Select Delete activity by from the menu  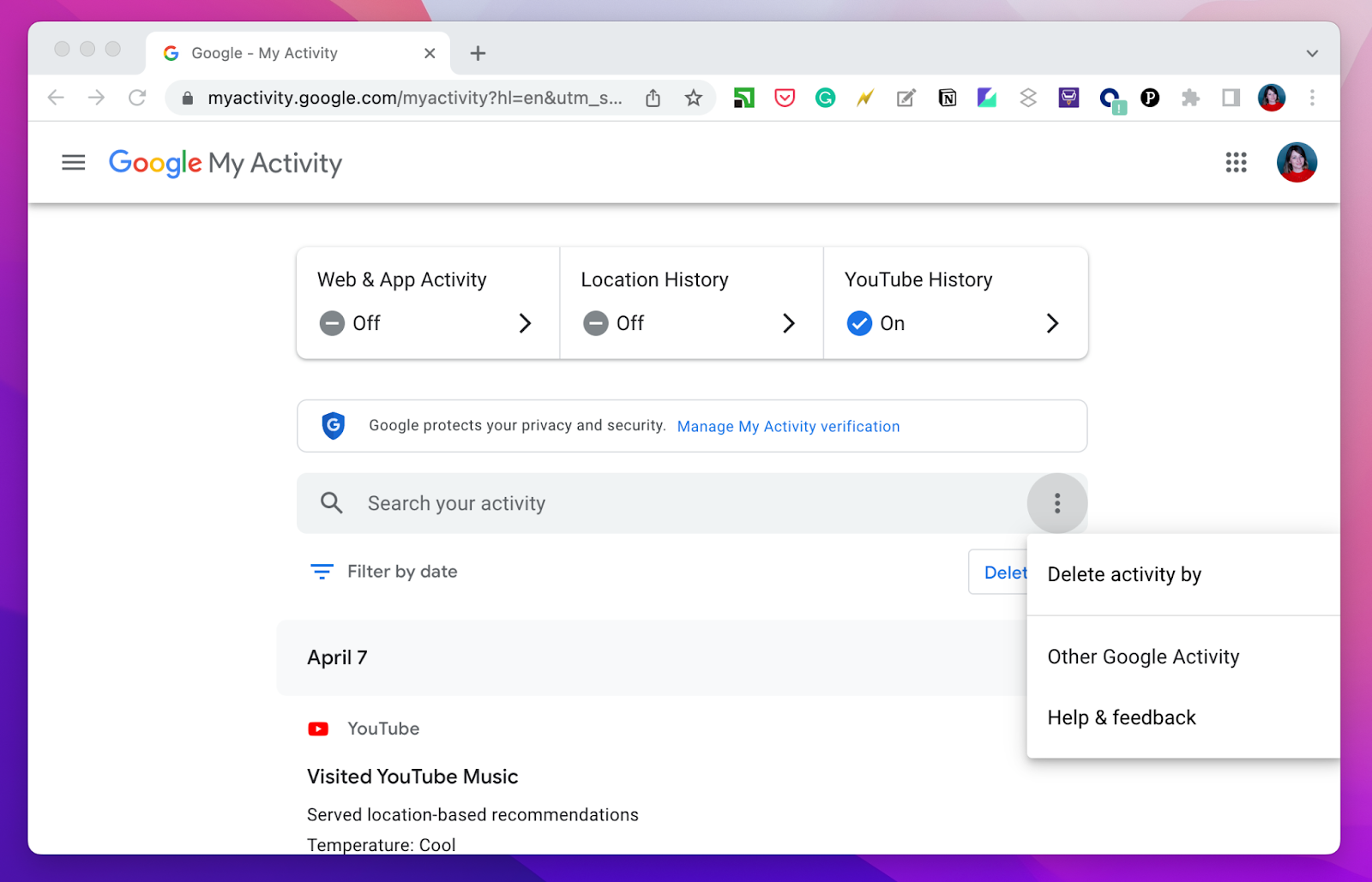1123,574
